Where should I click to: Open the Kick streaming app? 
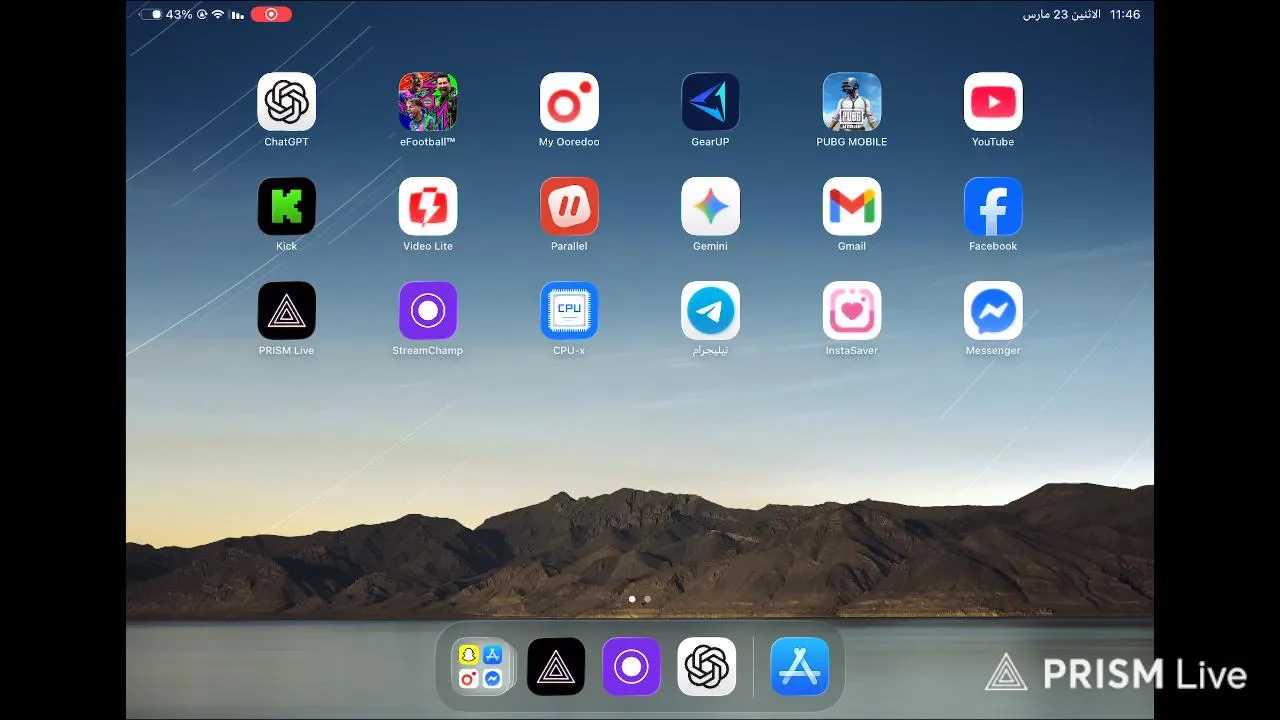tap(286, 206)
